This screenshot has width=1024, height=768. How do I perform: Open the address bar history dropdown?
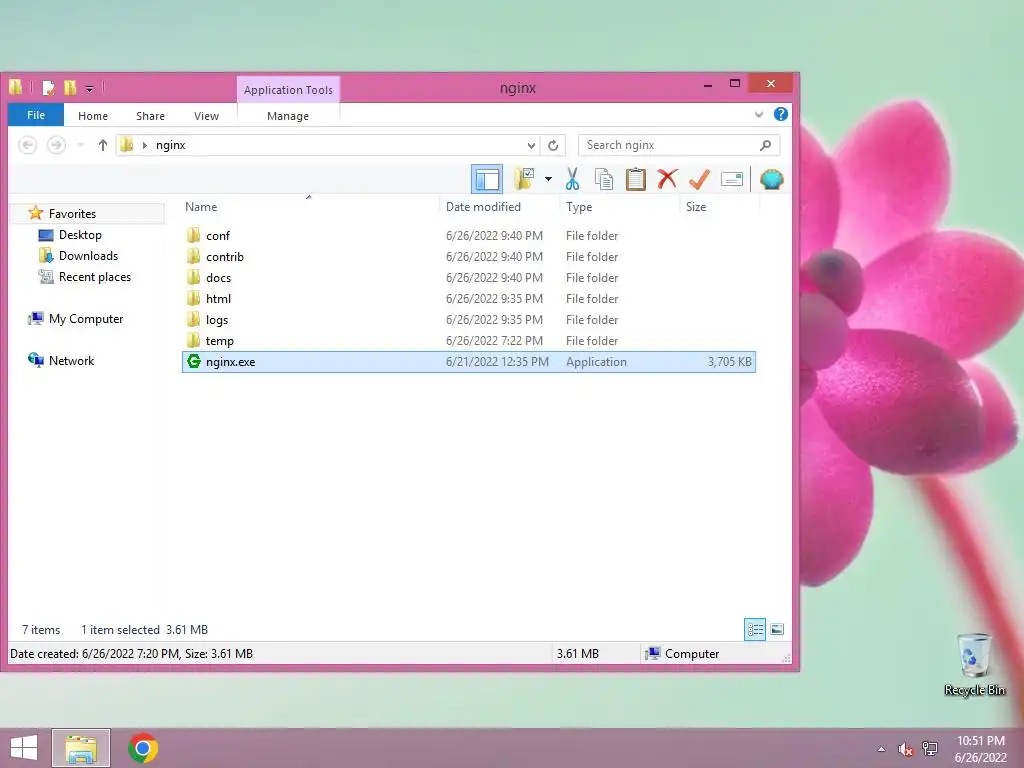(x=531, y=145)
